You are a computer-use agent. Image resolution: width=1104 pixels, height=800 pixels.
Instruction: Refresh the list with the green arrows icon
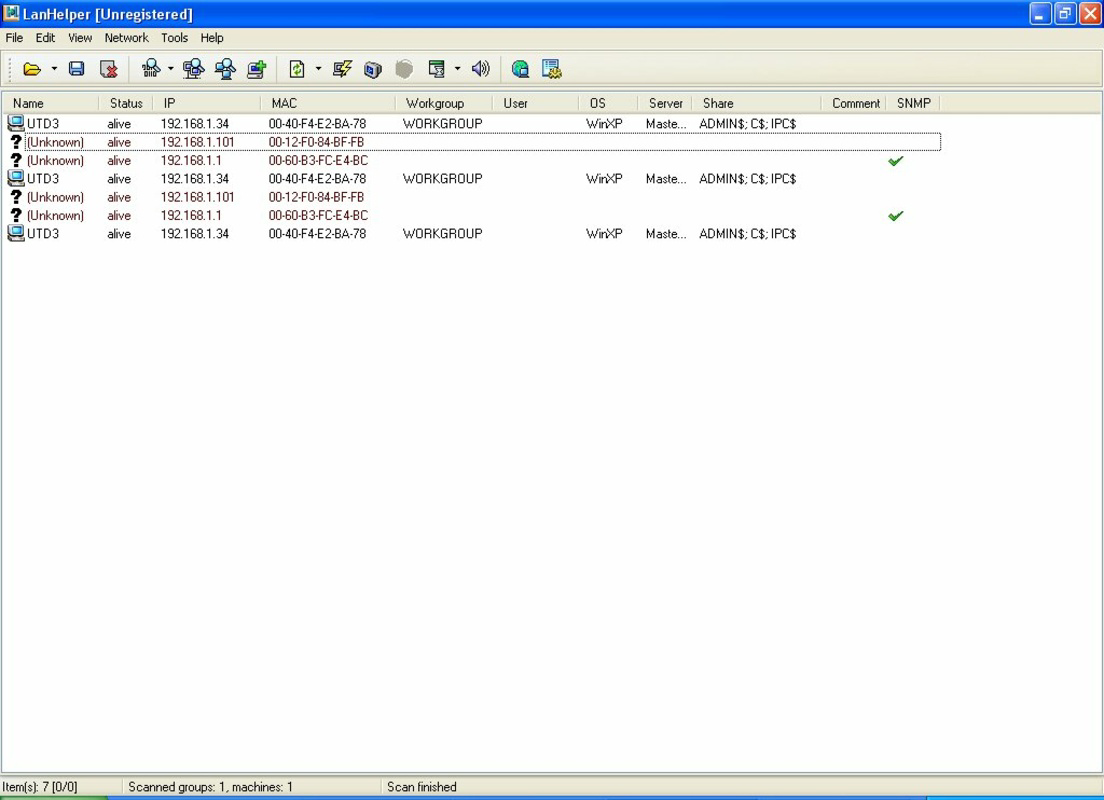297,69
